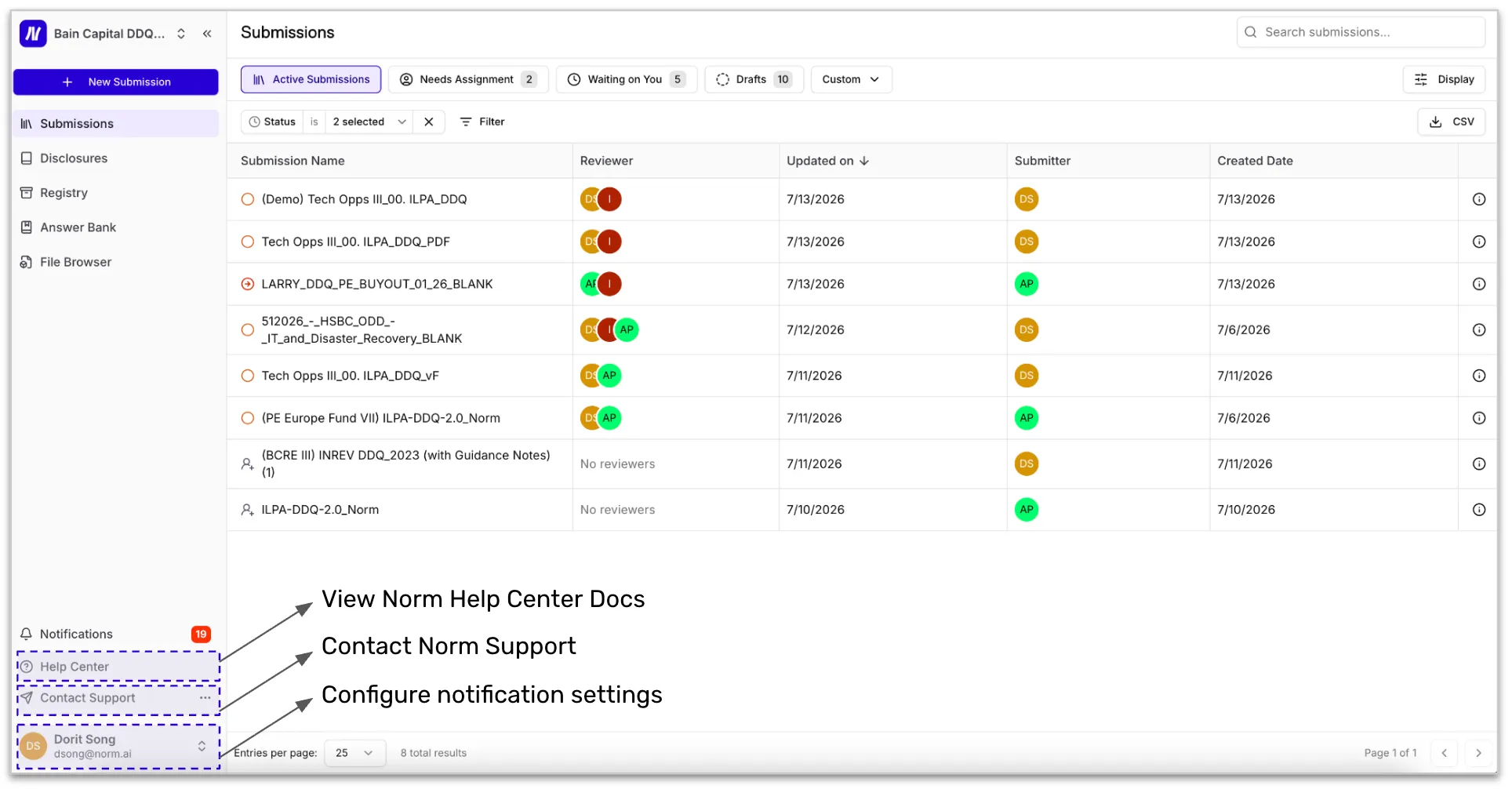Click the Norm logo in the sidebar header

coord(33,34)
